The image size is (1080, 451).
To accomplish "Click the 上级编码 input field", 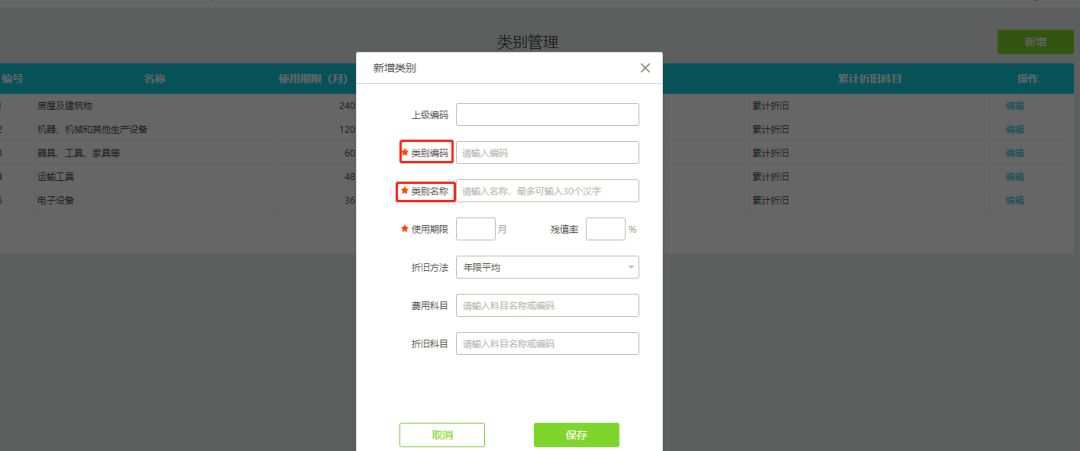I will click(x=547, y=114).
